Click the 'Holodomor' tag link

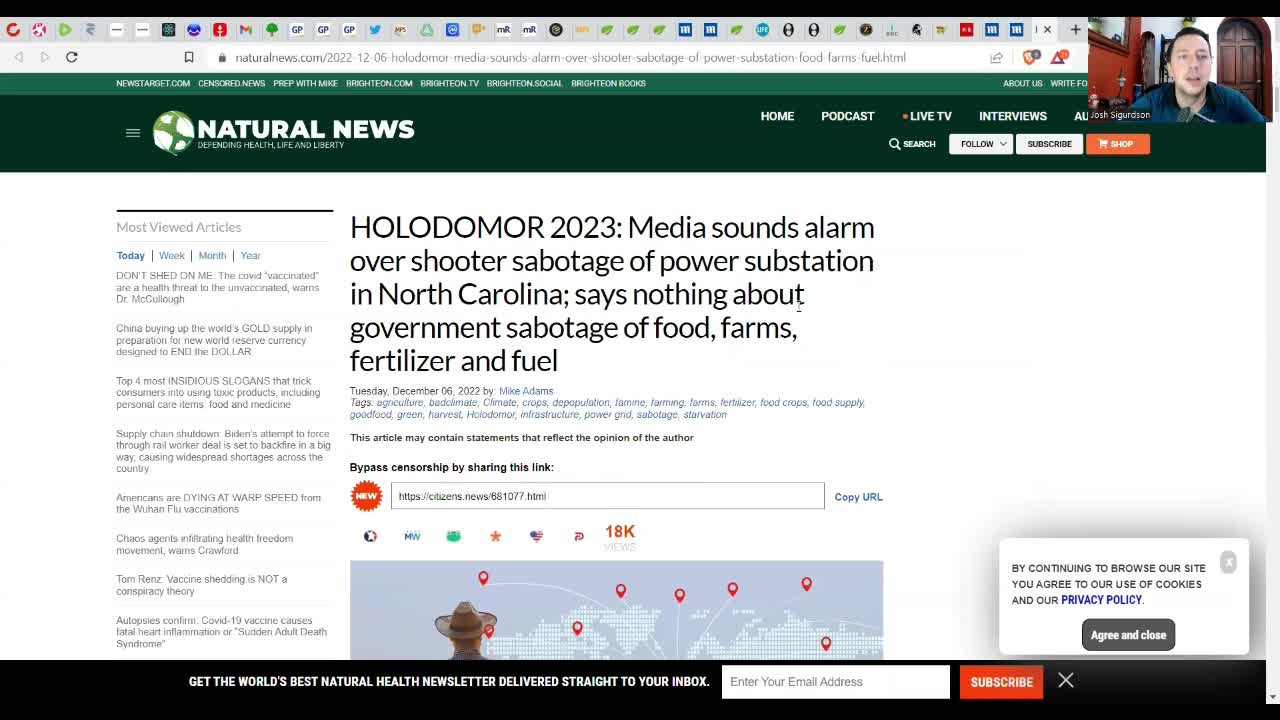(490, 414)
